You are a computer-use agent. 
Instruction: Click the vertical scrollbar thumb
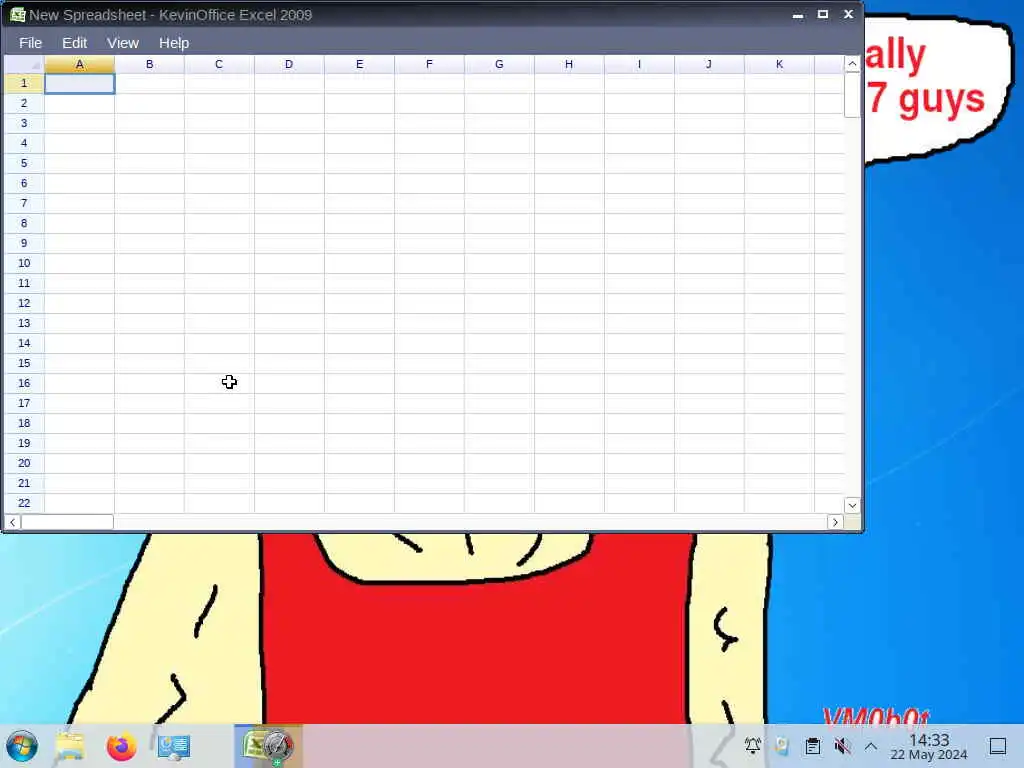click(x=852, y=95)
